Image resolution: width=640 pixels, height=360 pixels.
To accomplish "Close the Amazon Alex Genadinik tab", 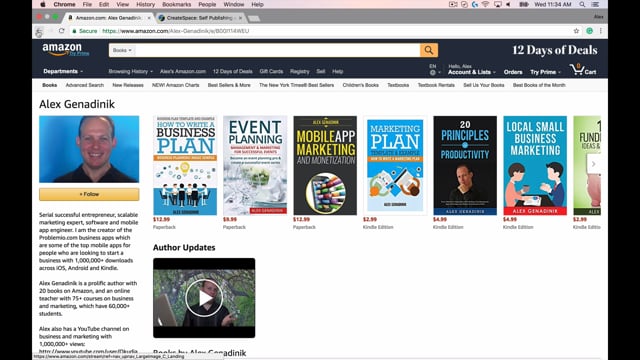I will [149, 18].
